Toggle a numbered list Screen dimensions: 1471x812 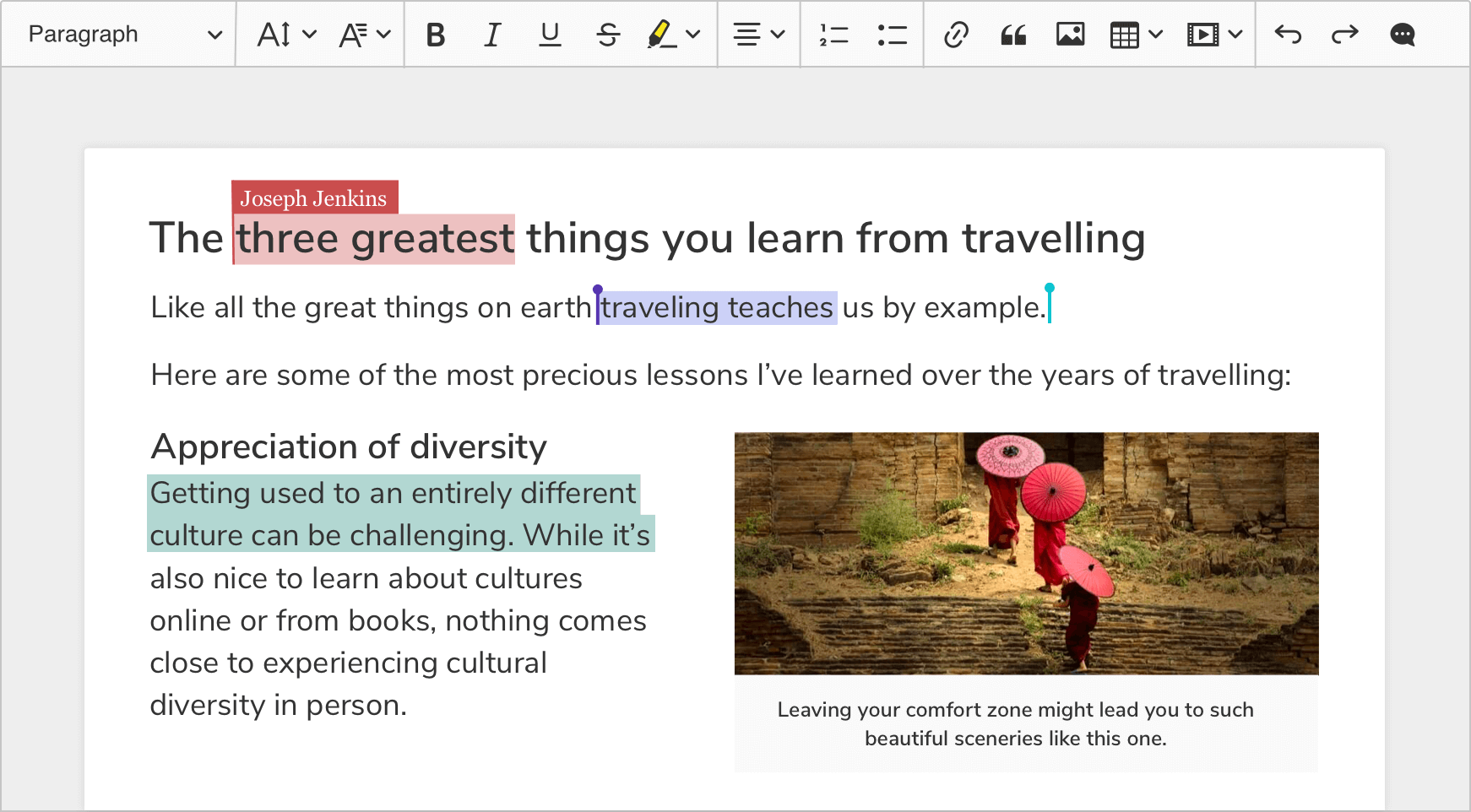click(x=833, y=34)
